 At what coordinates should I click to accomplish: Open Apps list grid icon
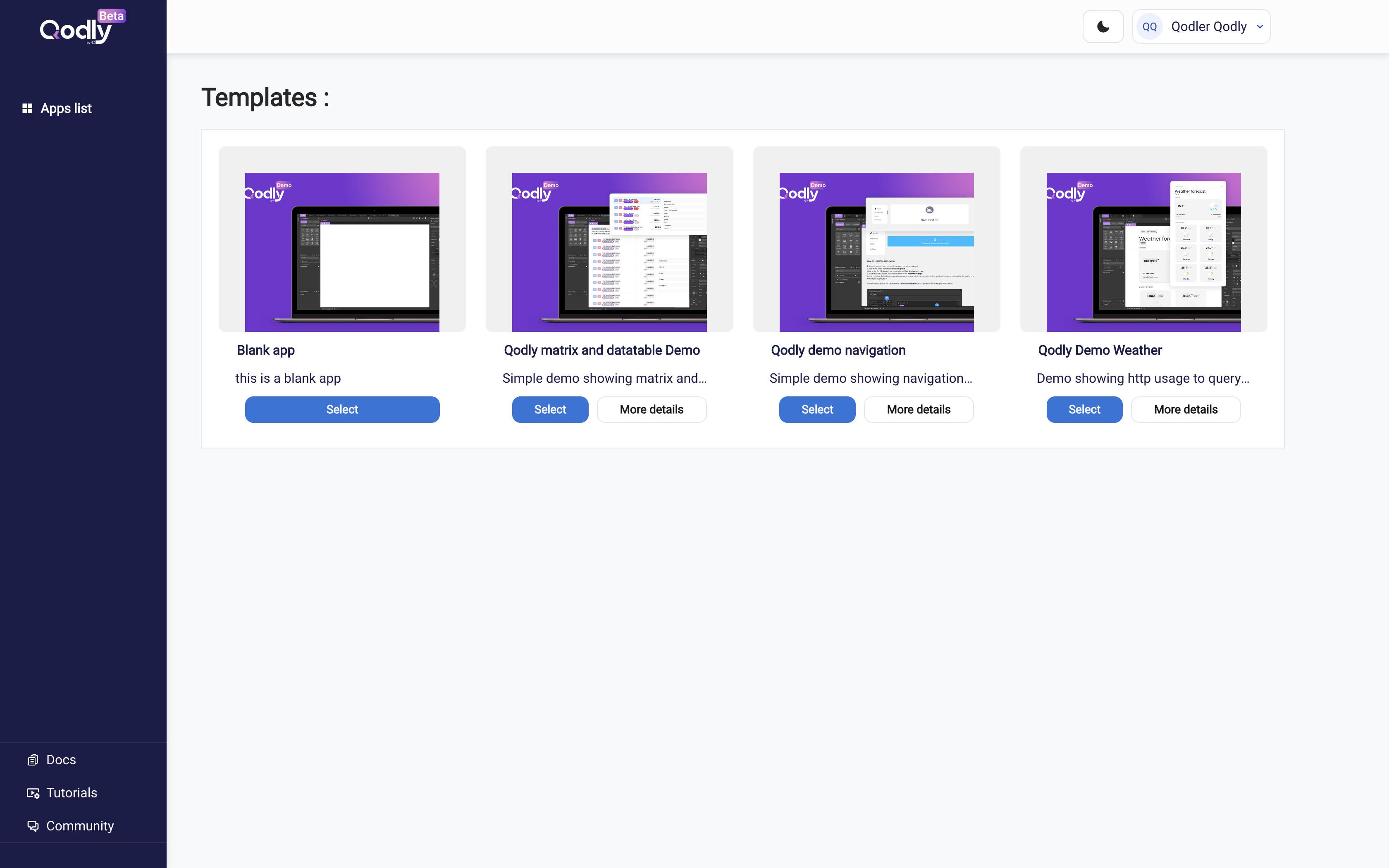(x=27, y=108)
